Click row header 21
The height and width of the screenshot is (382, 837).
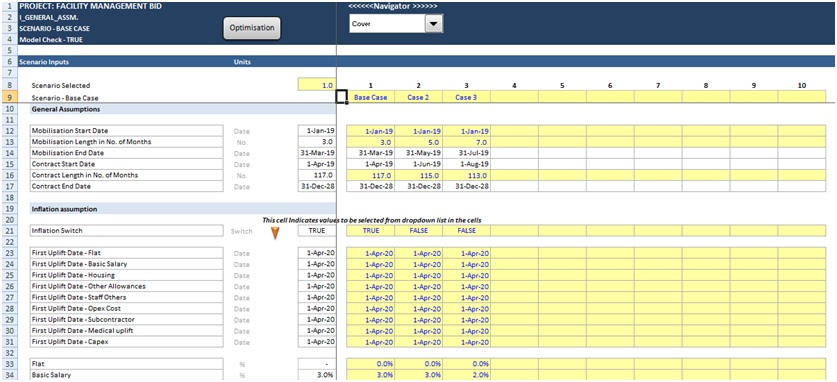click(9, 231)
